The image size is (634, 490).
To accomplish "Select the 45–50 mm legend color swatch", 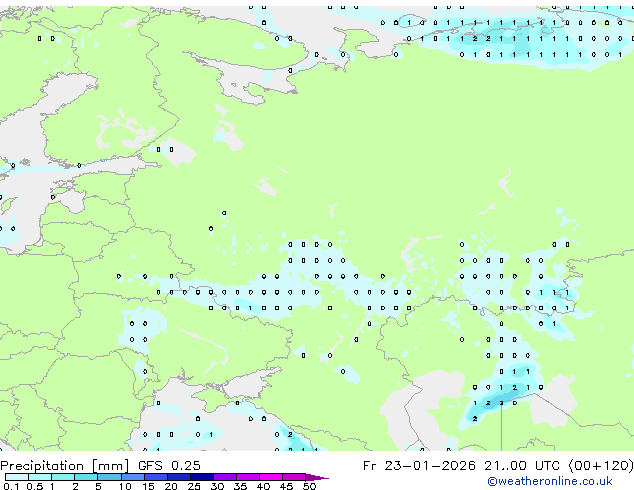I will tap(294, 477).
